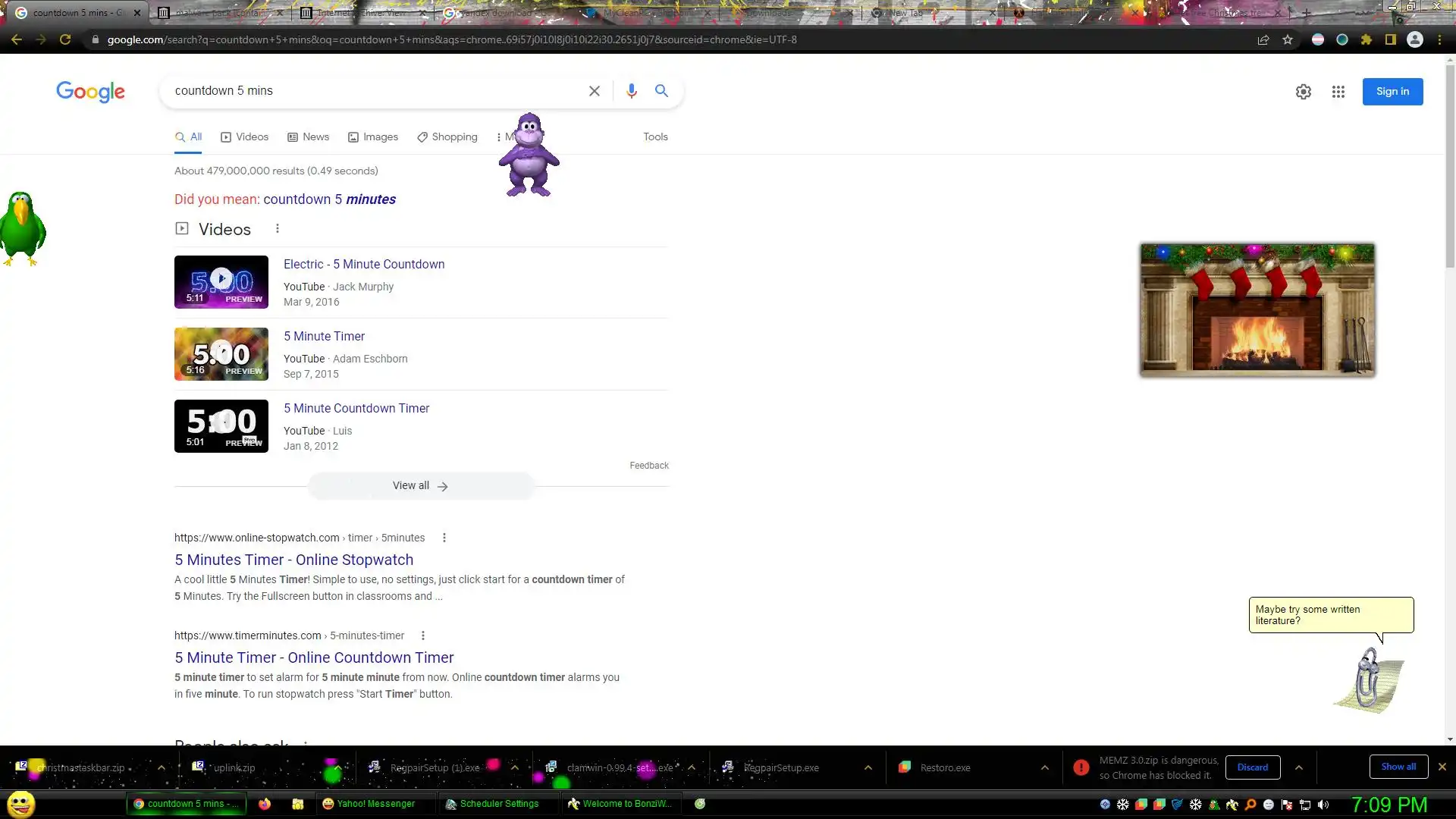Open Yahoo! Messenger from the taskbar

pos(369,804)
